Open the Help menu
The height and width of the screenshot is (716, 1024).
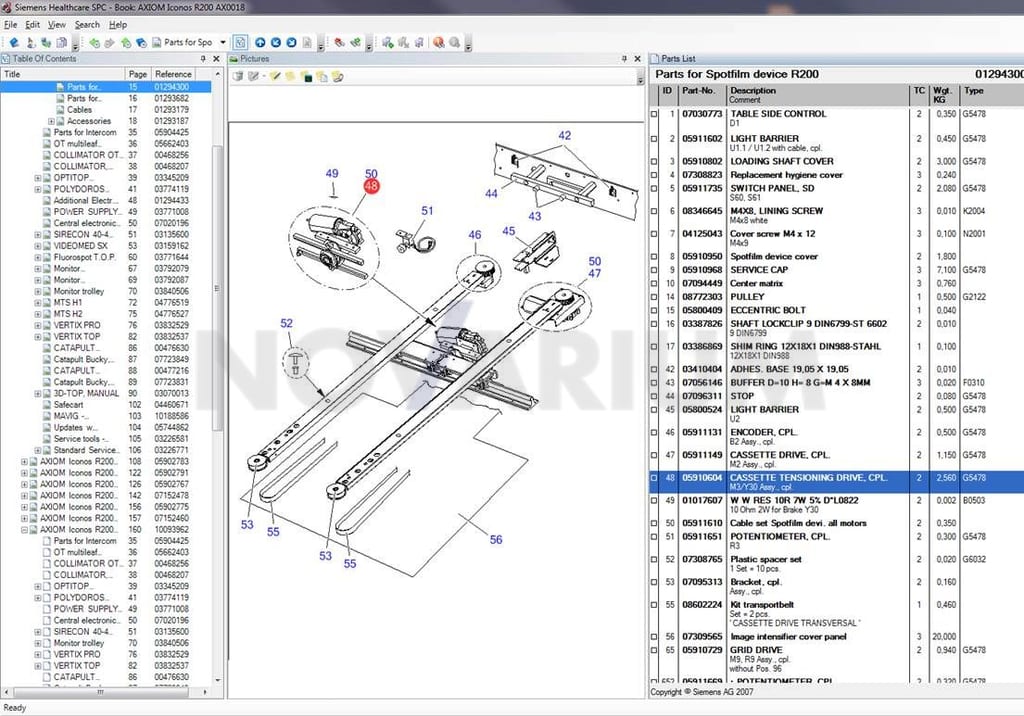coord(118,25)
